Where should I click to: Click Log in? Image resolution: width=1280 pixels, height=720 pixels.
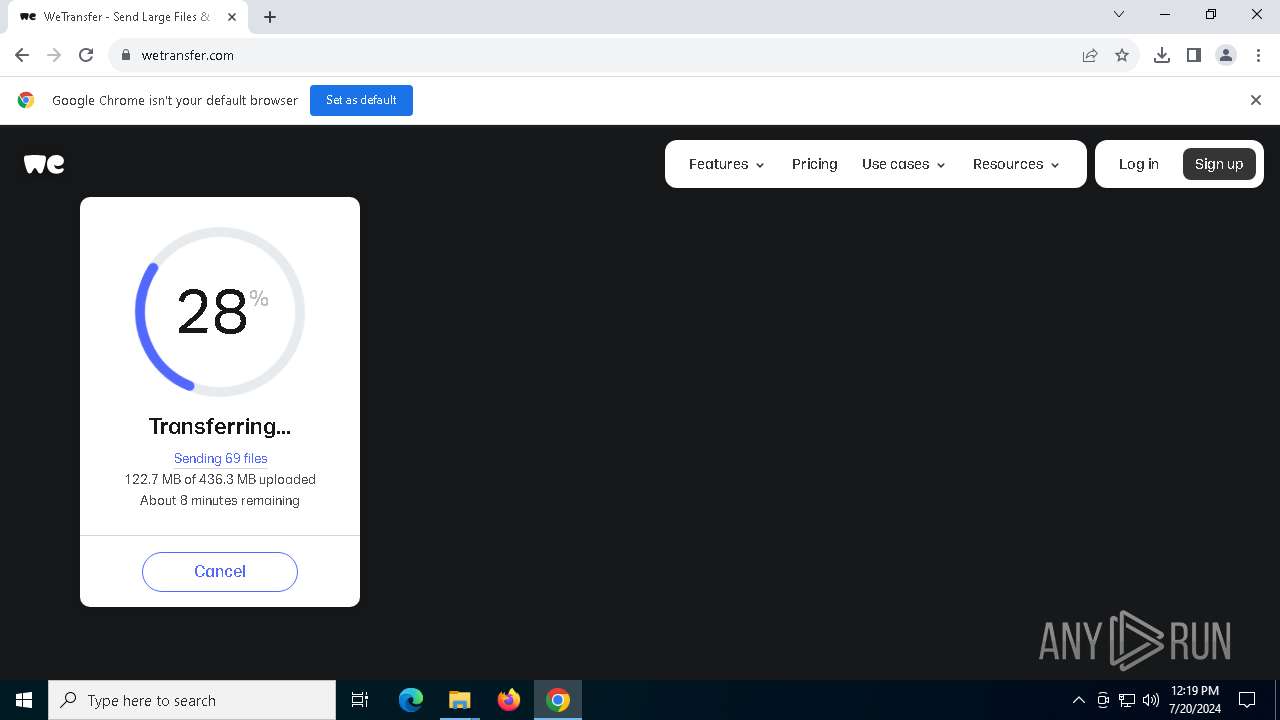1139,164
